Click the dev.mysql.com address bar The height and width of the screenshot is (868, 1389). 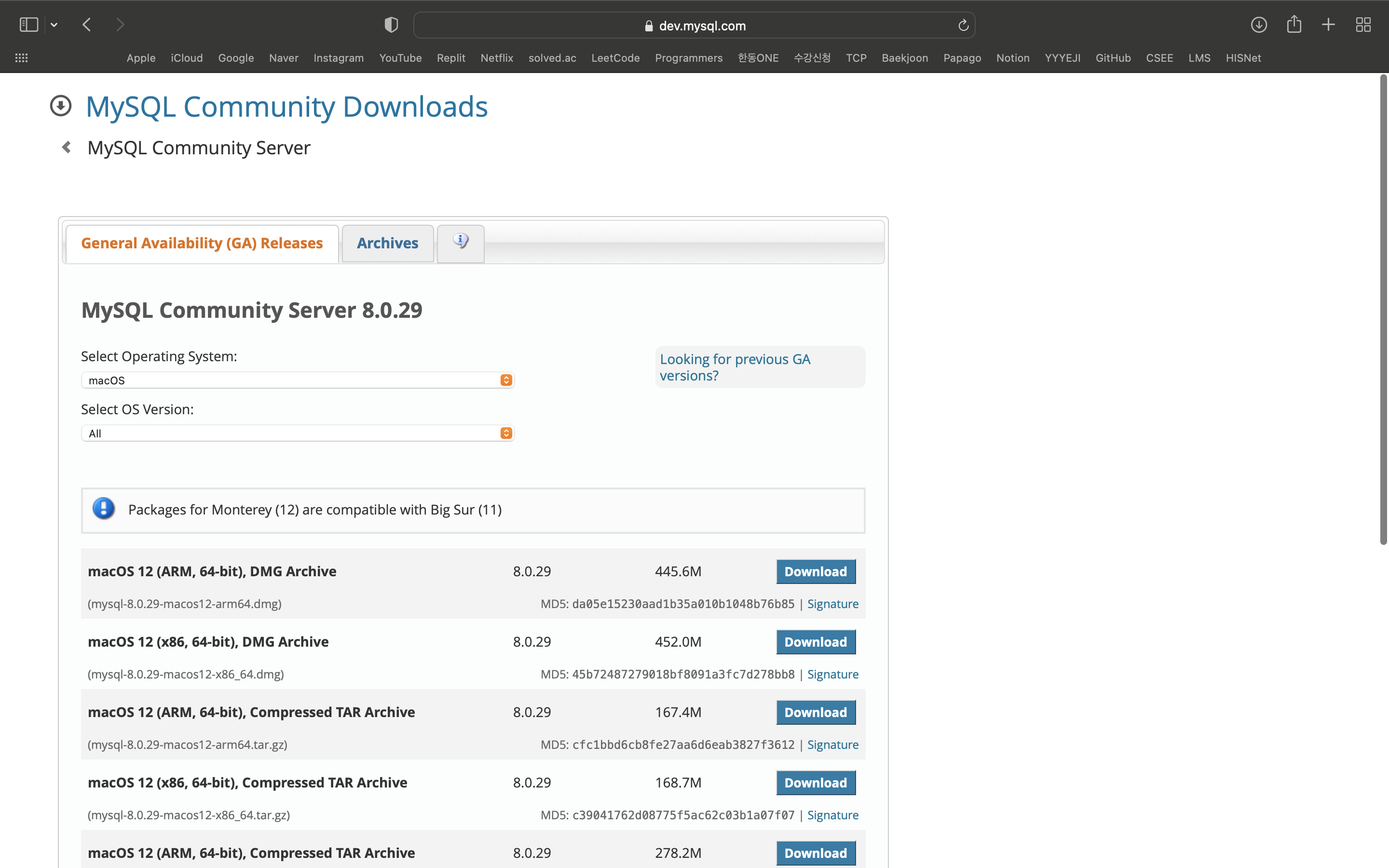[x=694, y=26]
